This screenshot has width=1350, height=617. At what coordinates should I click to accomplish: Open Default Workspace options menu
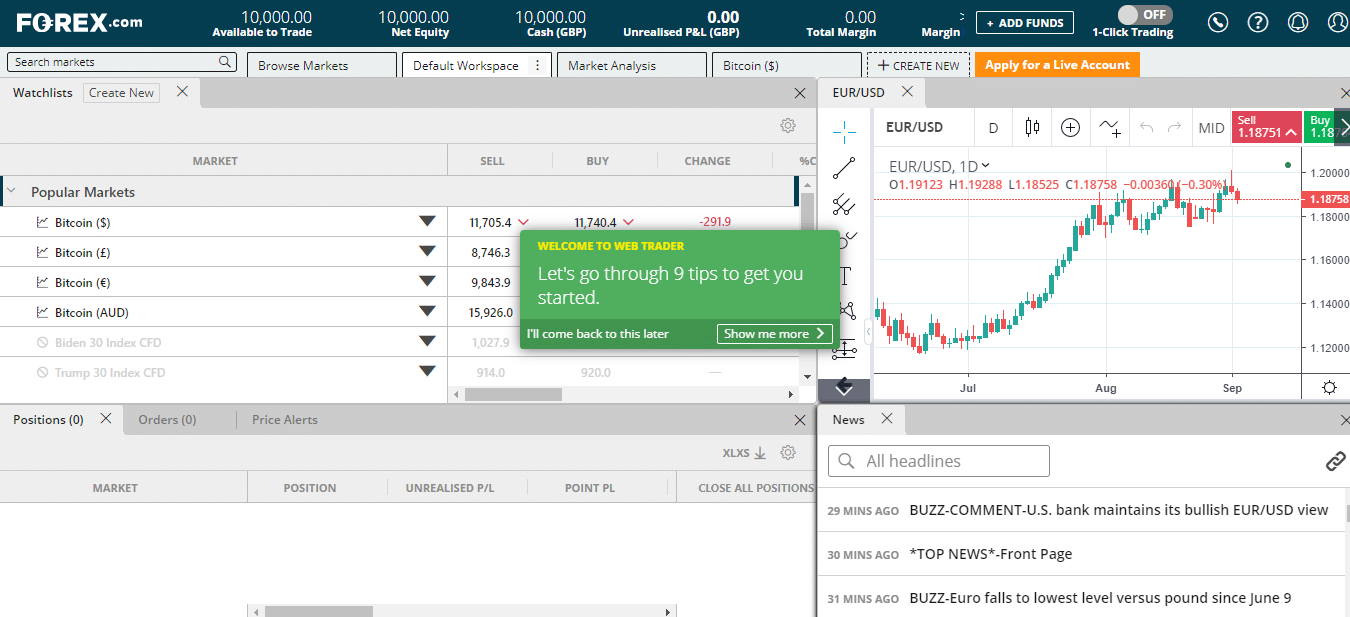point(537,65)
